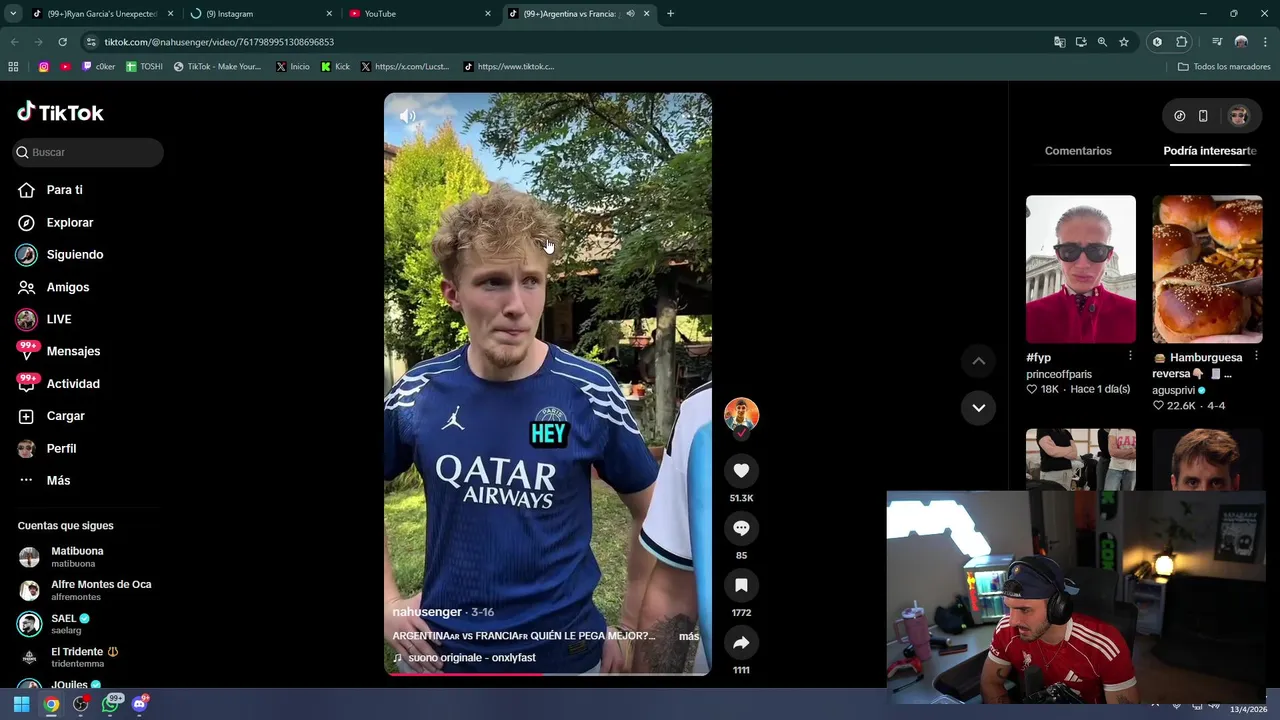The image size is (1280, 720).
Task: Go to next video with down chevron
Action: [978, 408]
